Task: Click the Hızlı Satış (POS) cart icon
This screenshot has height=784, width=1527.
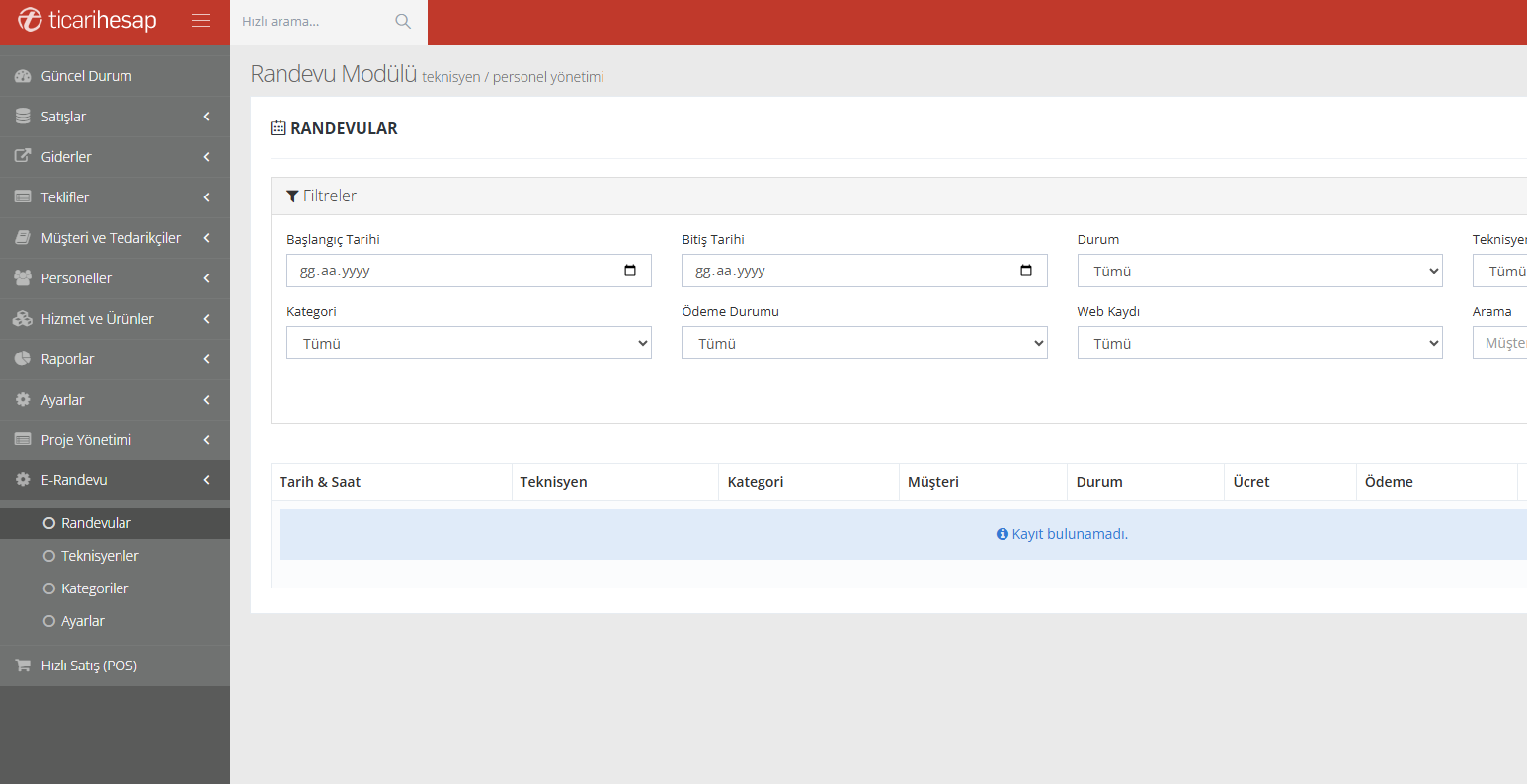Action: [23, 666]
